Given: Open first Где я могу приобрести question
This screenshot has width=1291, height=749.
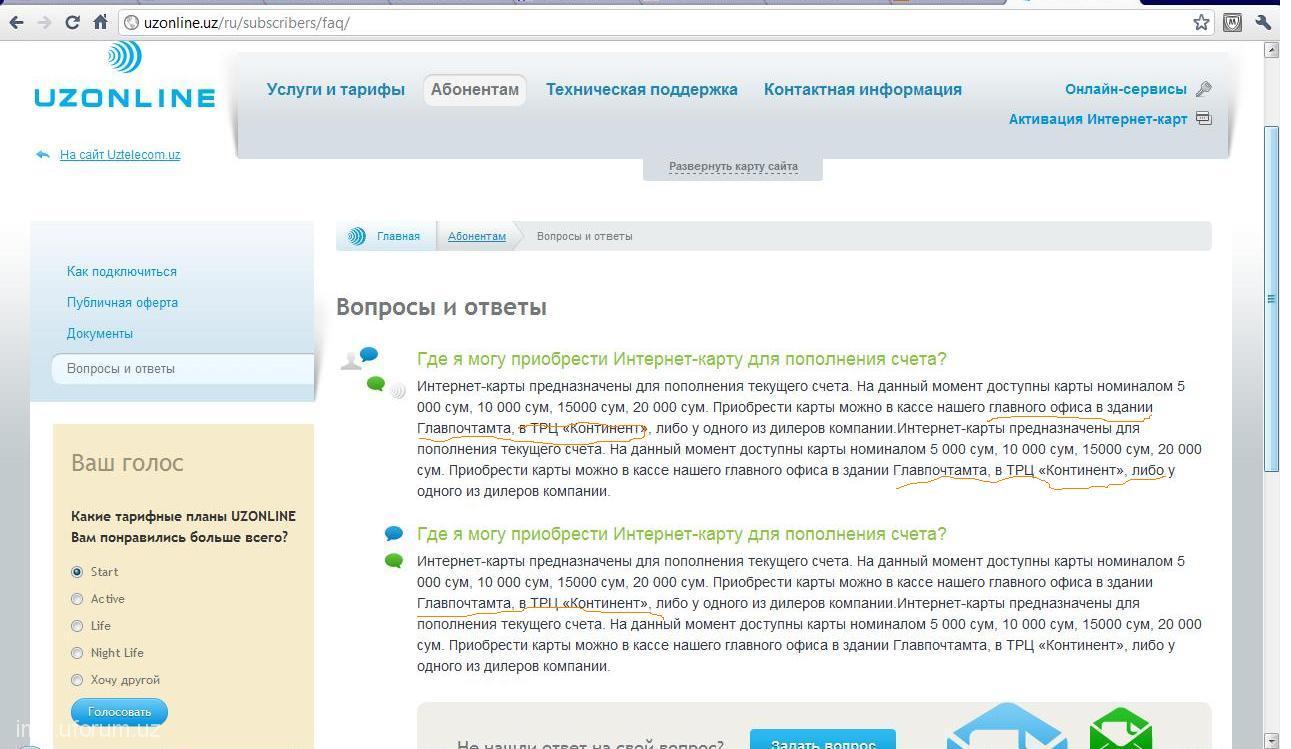Looking at the screenshot, I should tap(682, 359).
